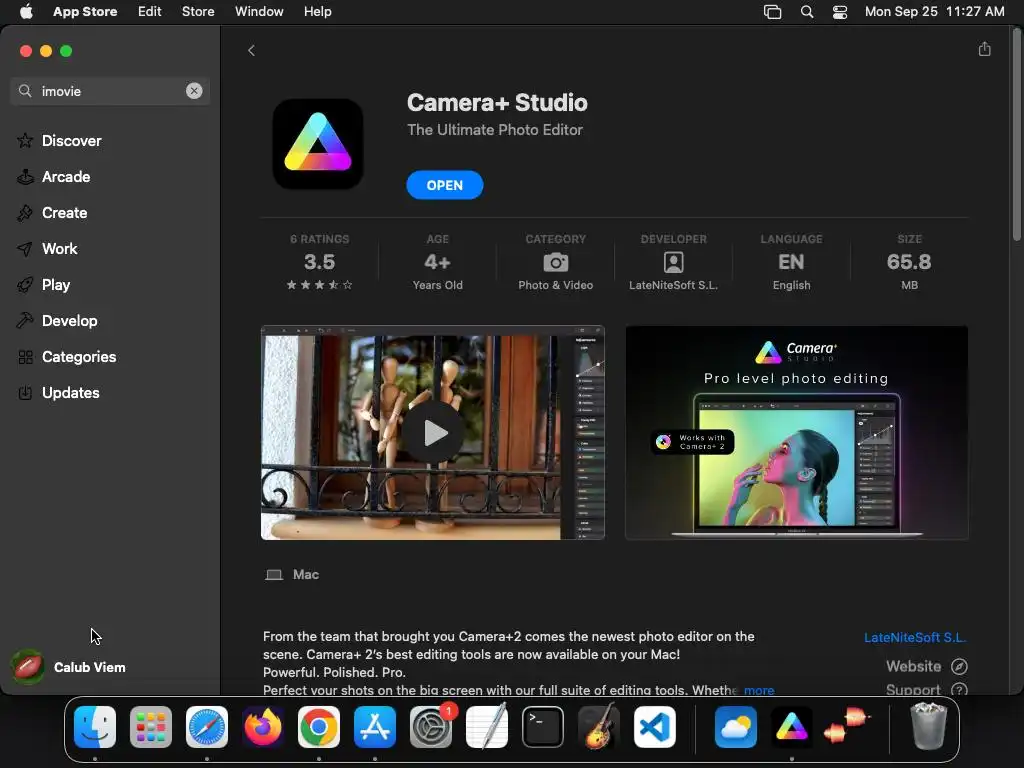The image size is (1024, 768).
Task: Click the Play rocket icon
Action: pyautogui.click(x=25, y=285)
